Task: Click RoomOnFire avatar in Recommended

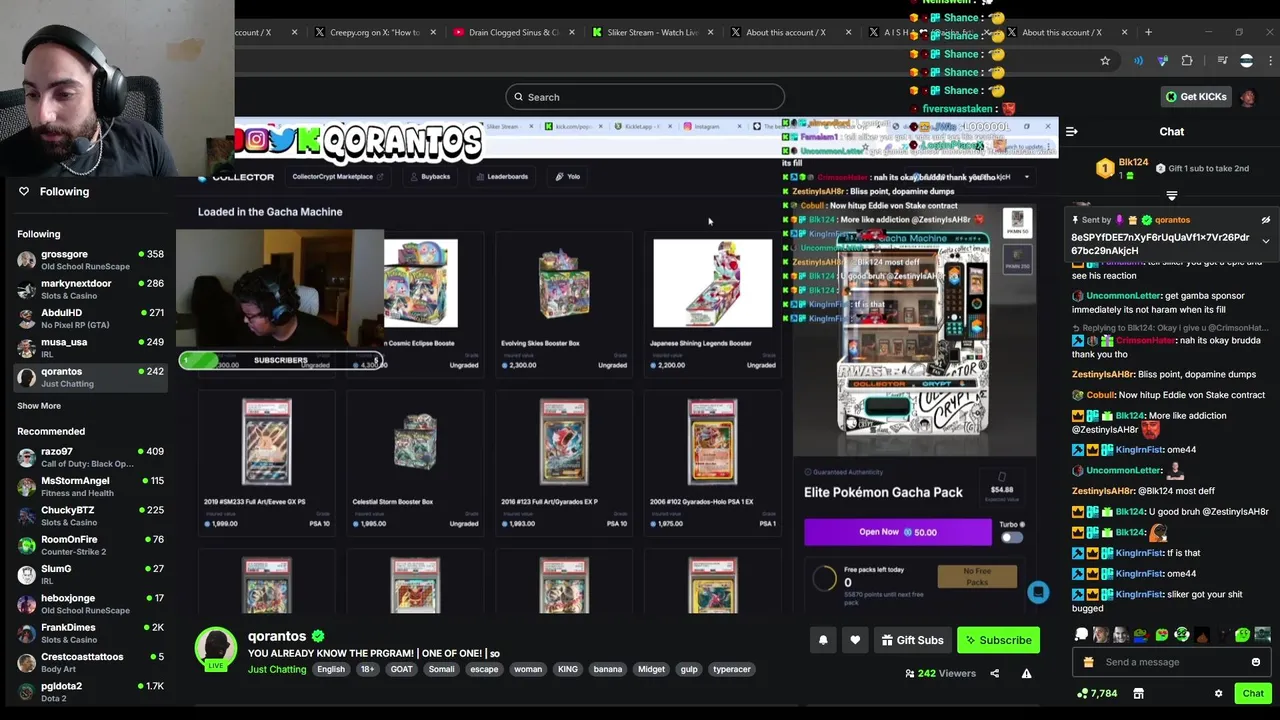Action: point(27,545)
